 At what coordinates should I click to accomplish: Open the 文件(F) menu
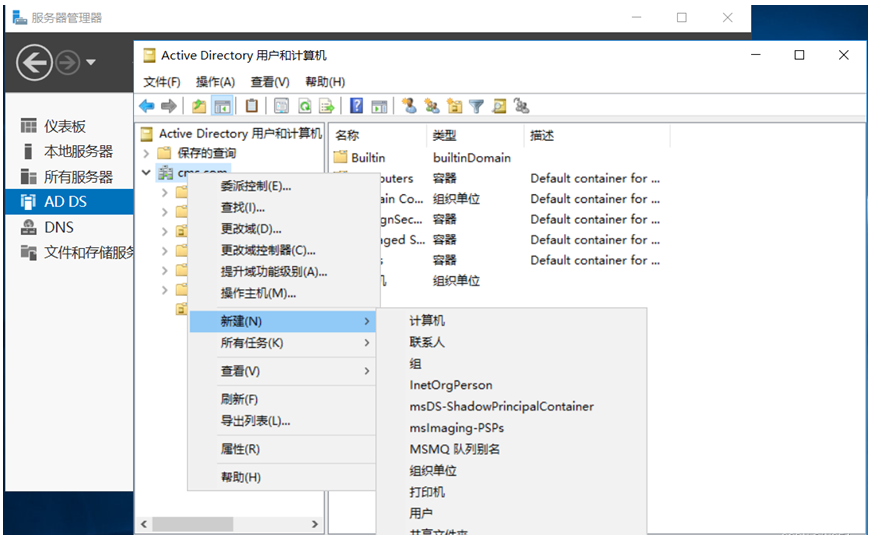[x=162, y=82]
